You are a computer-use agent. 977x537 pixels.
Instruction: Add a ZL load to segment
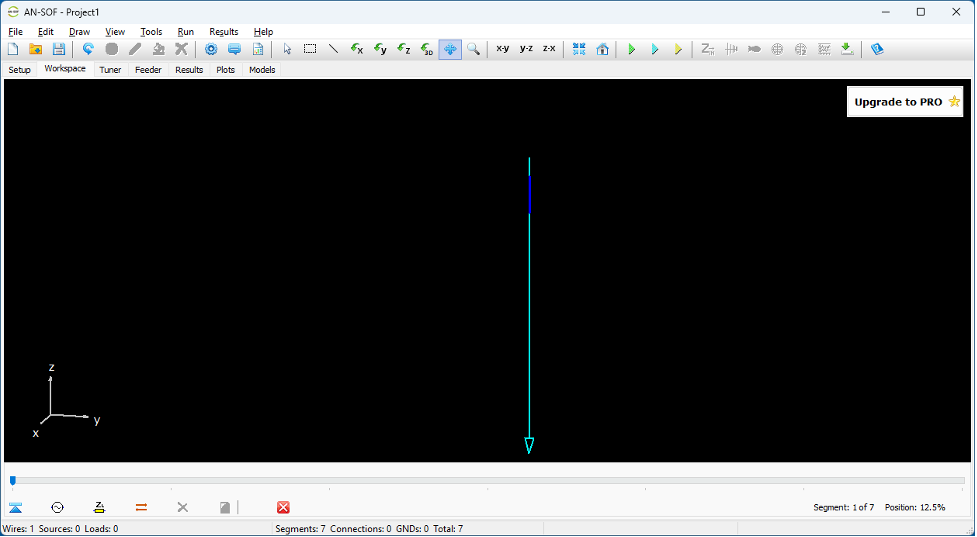click(99, 508)
